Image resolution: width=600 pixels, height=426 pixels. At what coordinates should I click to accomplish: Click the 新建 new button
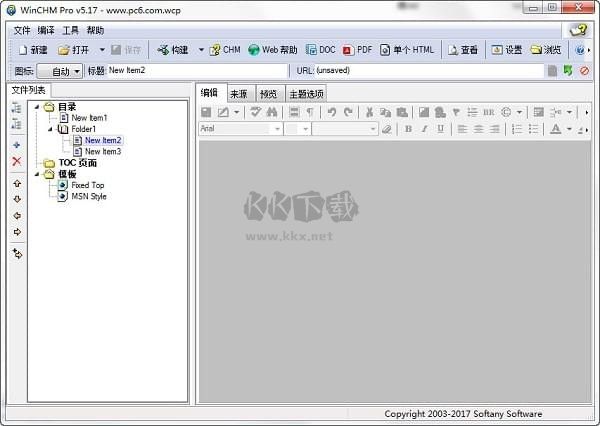click(32, 50)
